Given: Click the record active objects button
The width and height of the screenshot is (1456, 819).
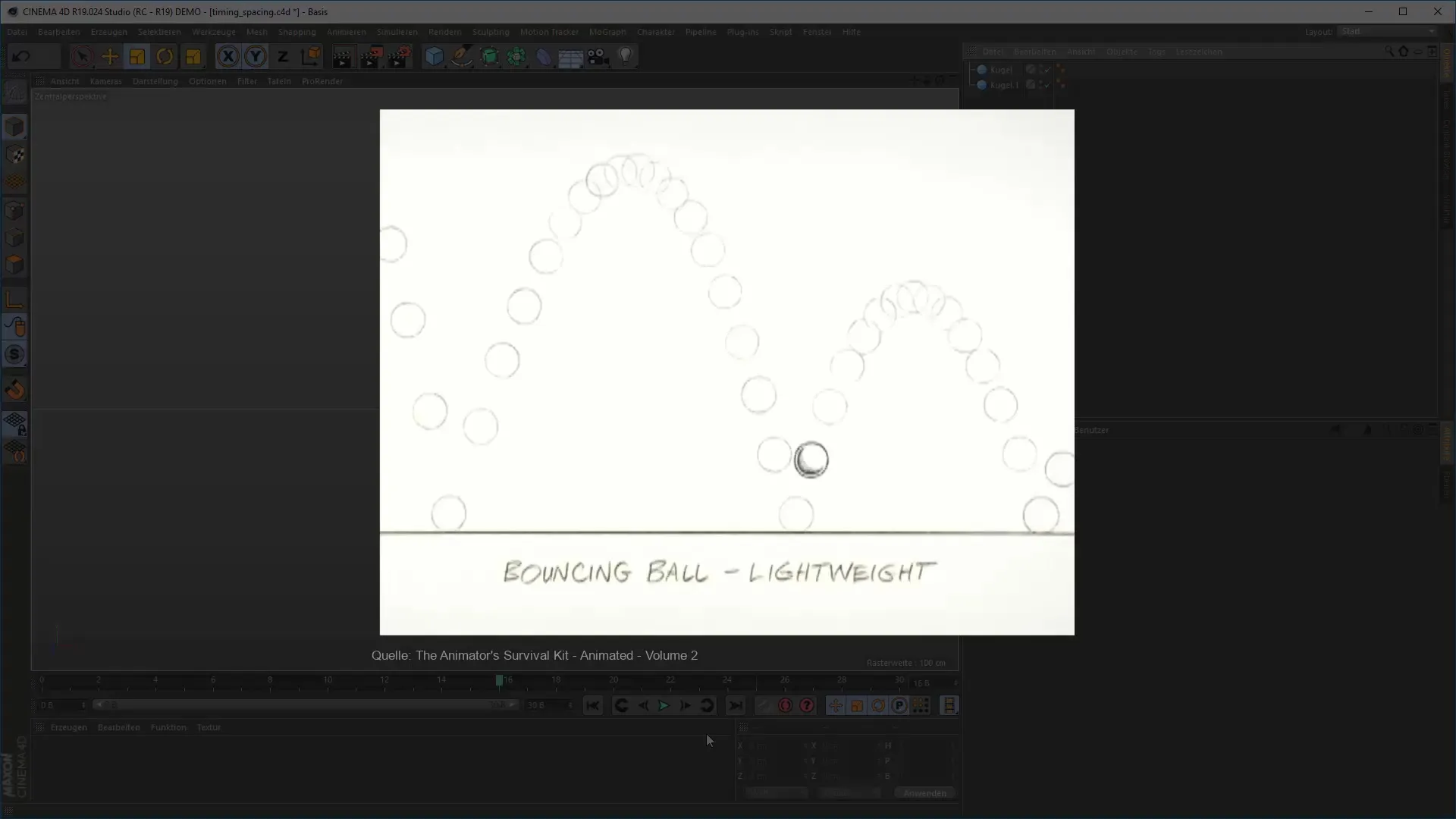Looking at the screenshot, I should pos(764,706).
